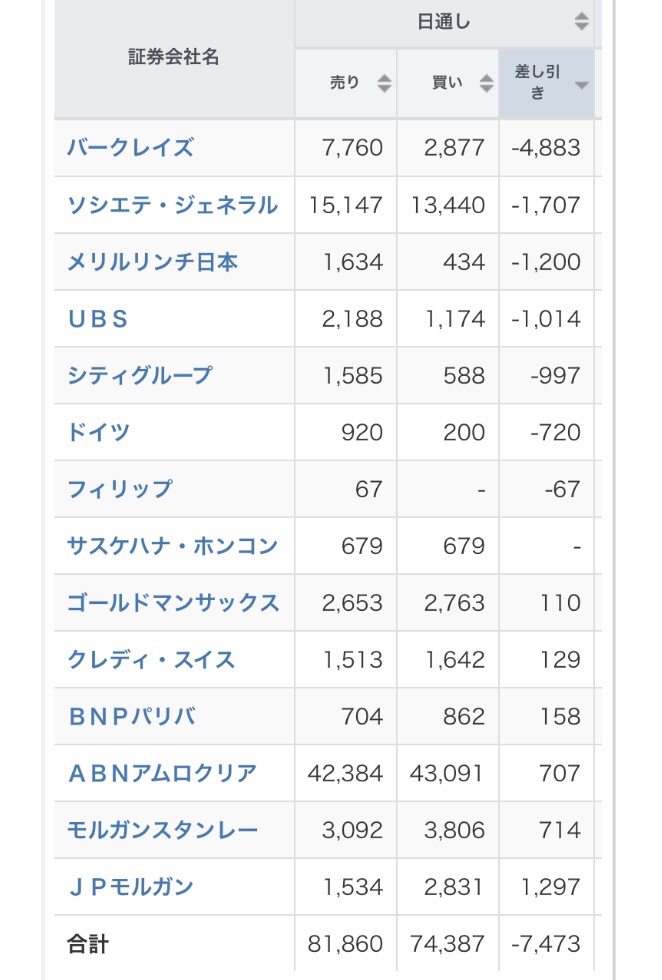Open the UBS broker page
This screenshot has width=662, height=980.
(x=98, y=319)
